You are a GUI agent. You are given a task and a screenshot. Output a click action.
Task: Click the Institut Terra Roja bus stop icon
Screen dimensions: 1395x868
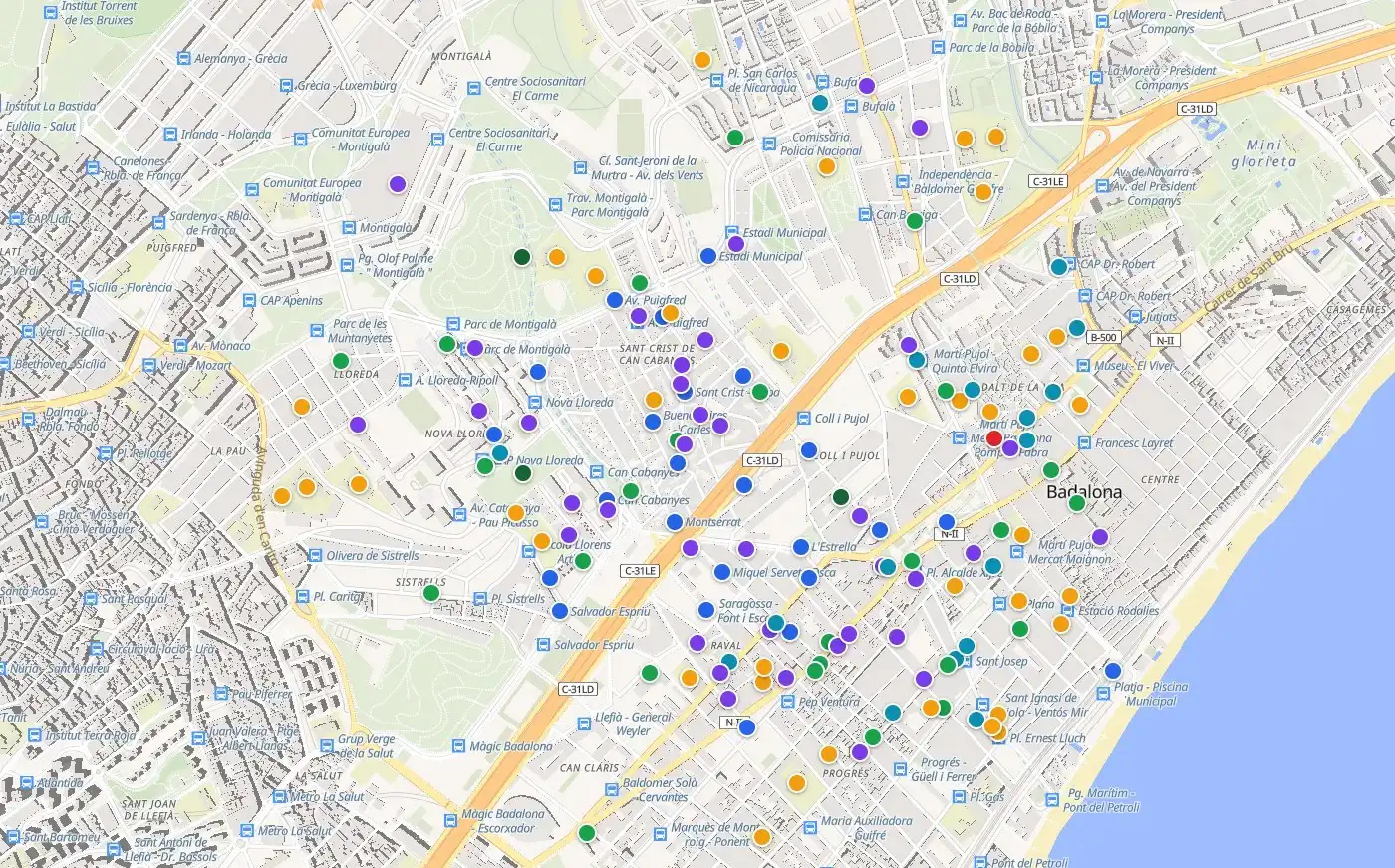tap(34, 736)
